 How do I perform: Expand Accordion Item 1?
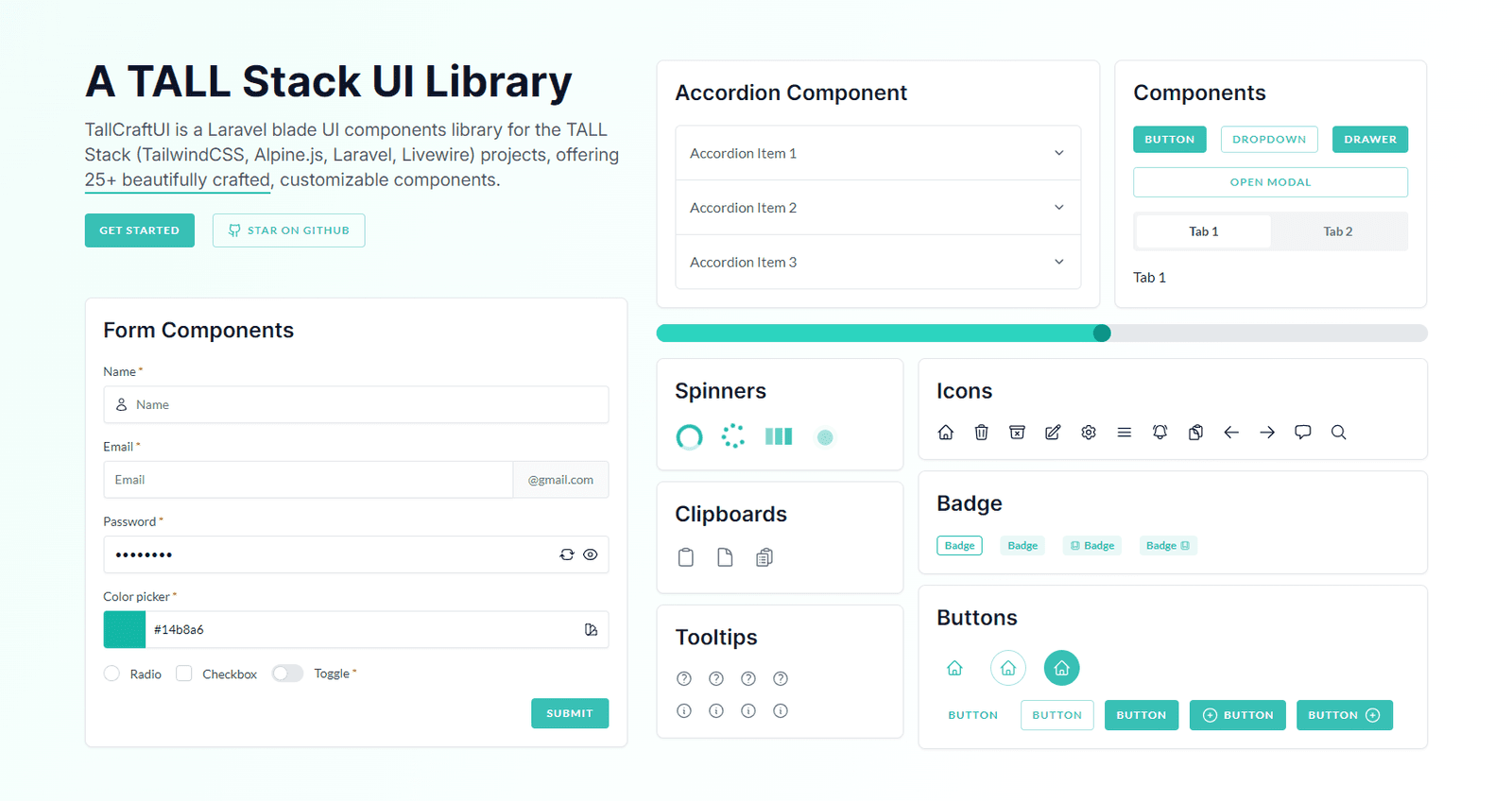[877, 153]
